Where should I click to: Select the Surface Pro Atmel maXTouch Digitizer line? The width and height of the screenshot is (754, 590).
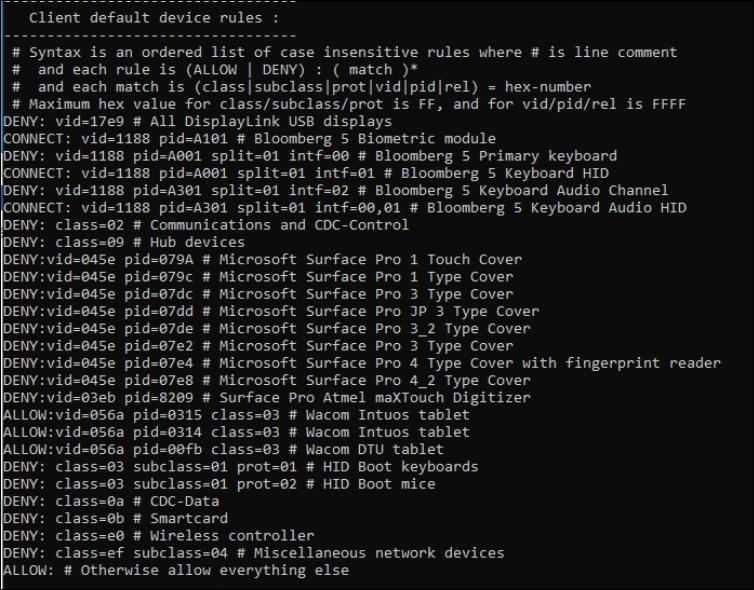[x=266, y=397]
